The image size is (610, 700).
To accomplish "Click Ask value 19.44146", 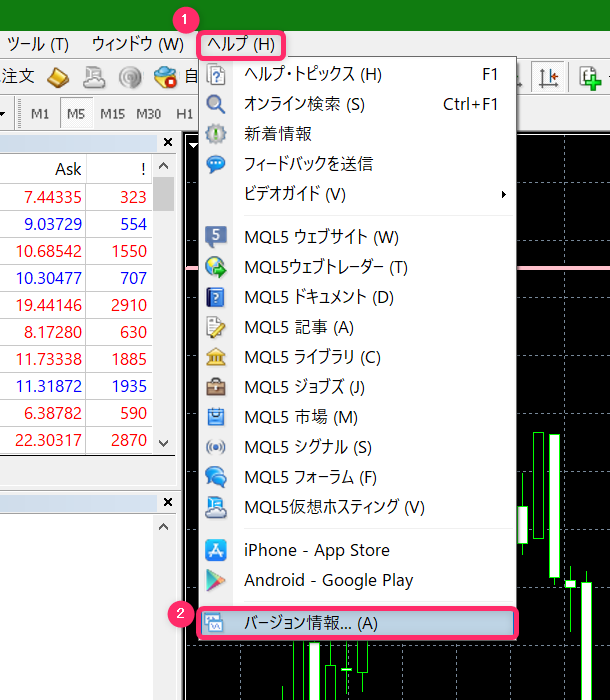I will (48, 305).
